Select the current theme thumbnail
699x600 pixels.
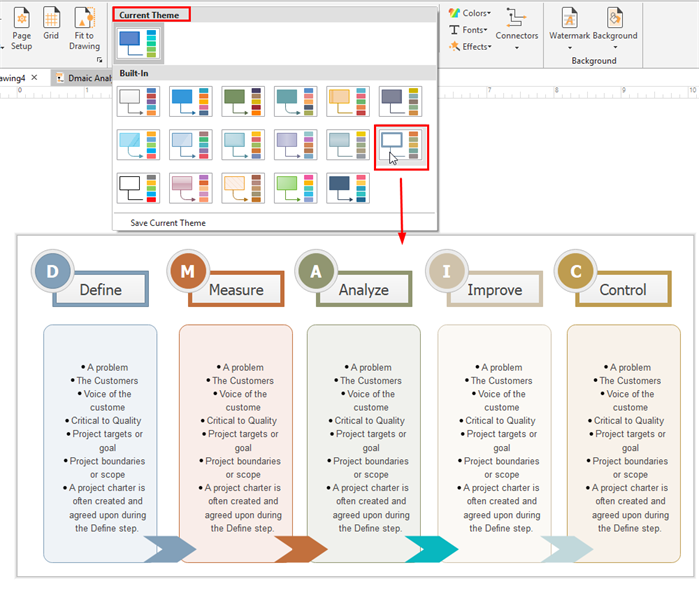tap(138, 43)
